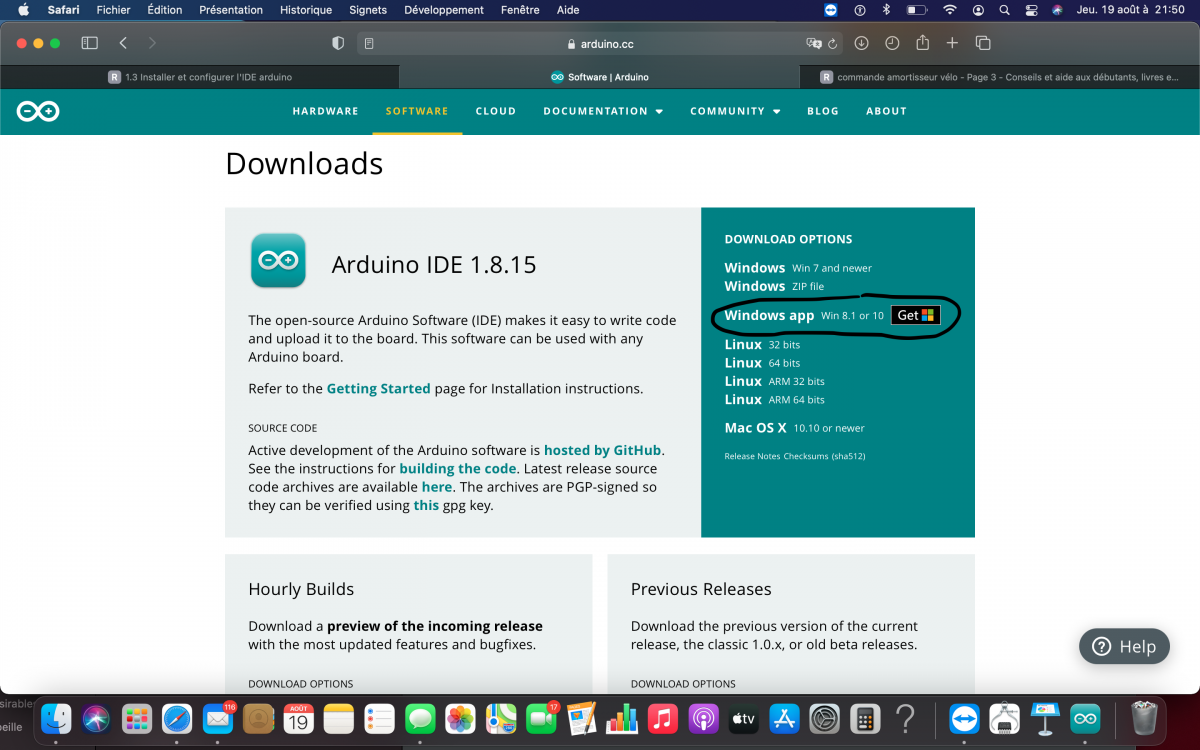1200x750 pixels.
Task: Open the Développement menu in the menu bar
Action: (444, 10)
